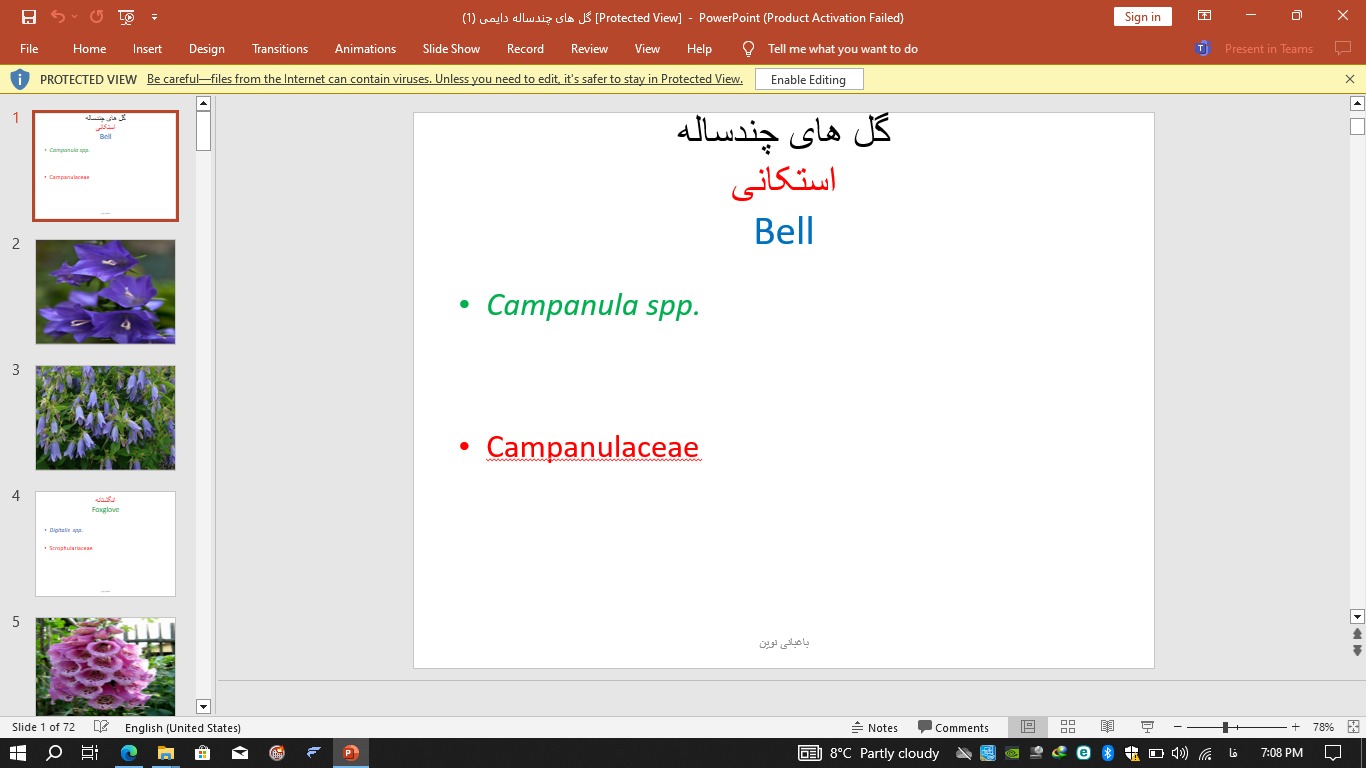This screenshot has height=768, width=1366.
Task: Launch Slide Show from status bar
Action: (x=1147, y=727)
